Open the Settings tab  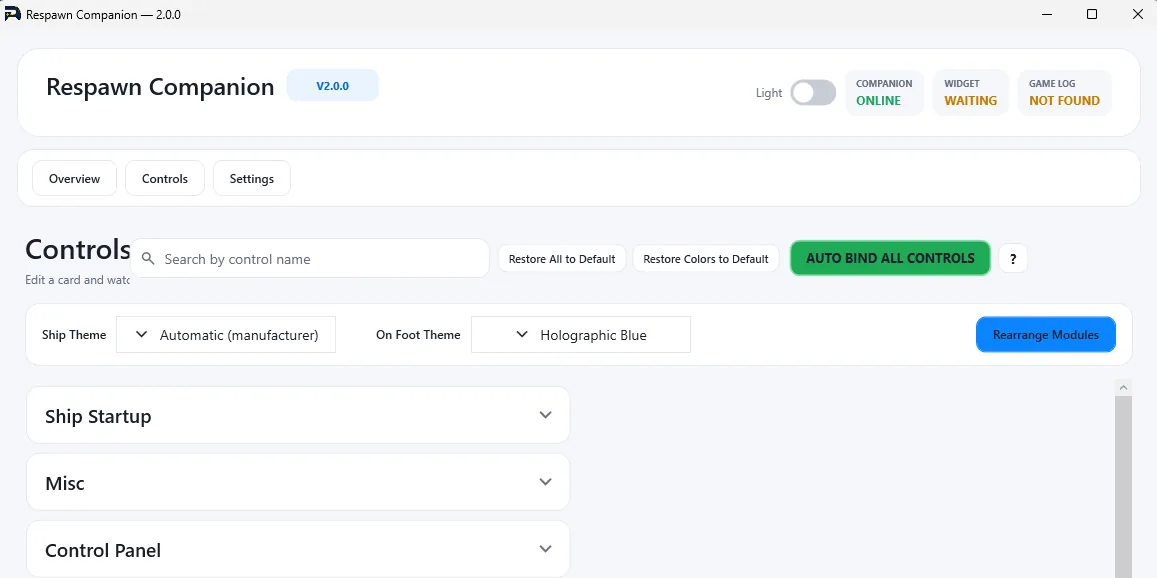[x=252, y=179]
